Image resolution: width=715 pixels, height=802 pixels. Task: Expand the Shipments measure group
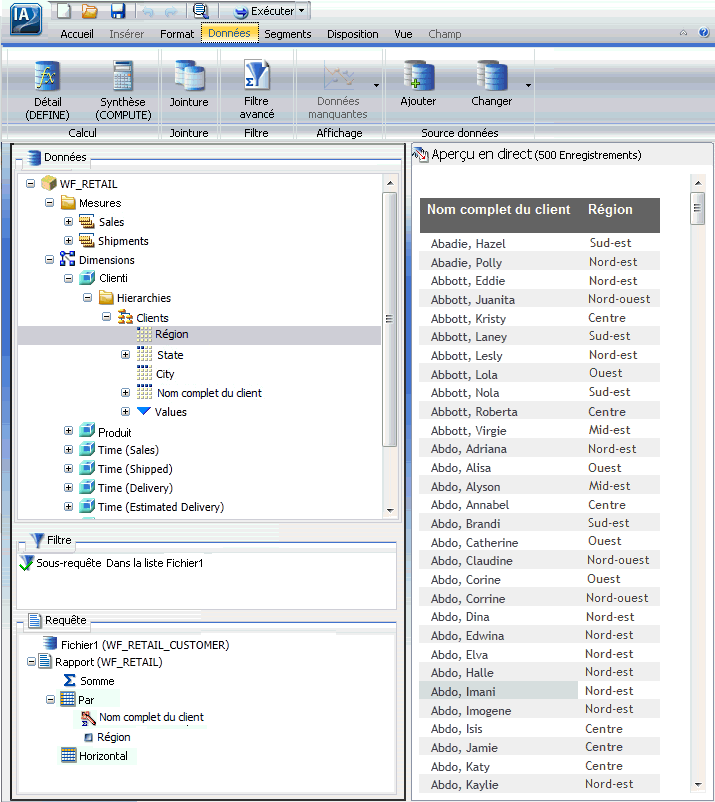69,240
